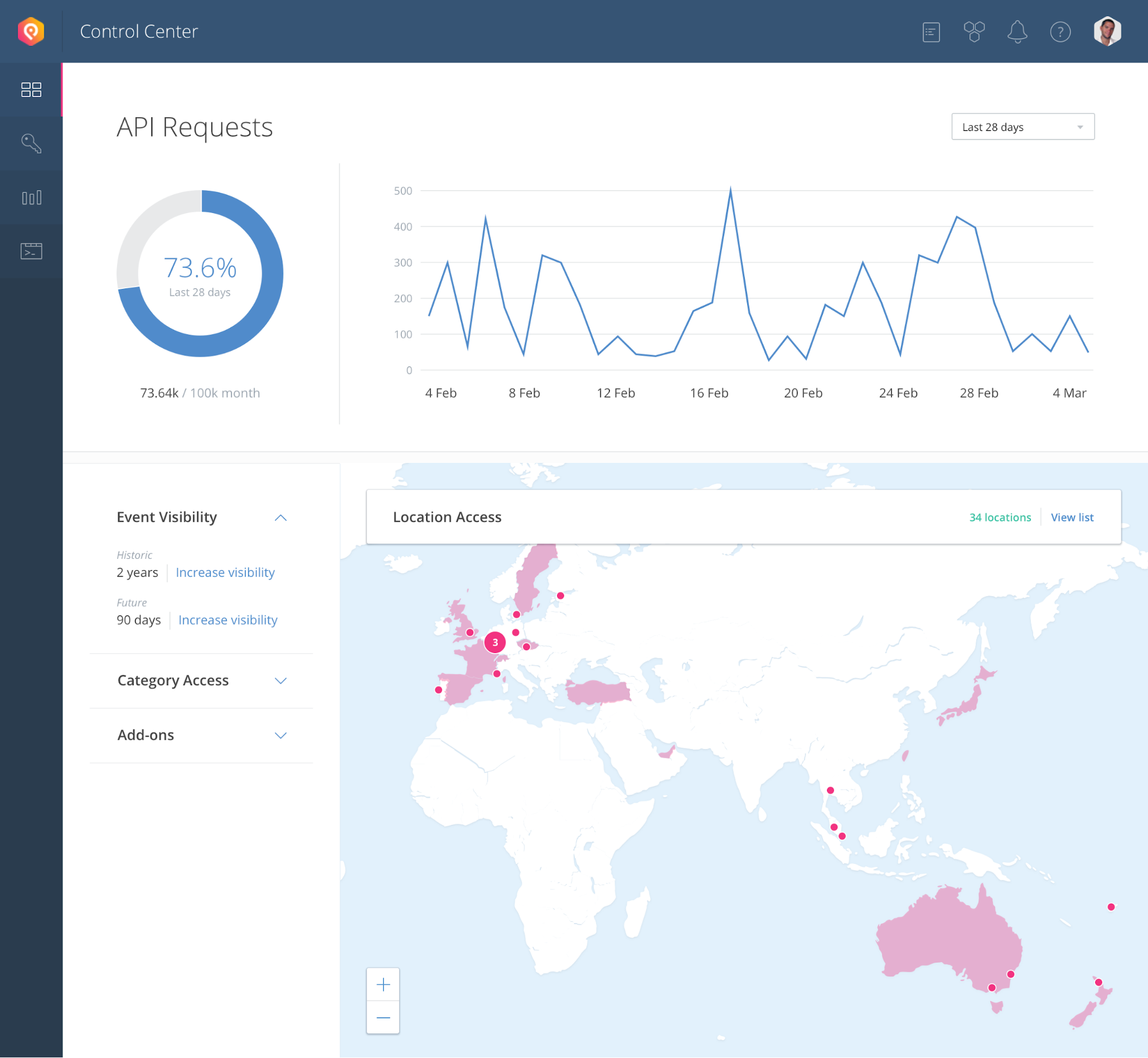Click the map cluster marker labeled 3
Viewport: 1148px width, 1058px height.
tap(495, 642)
